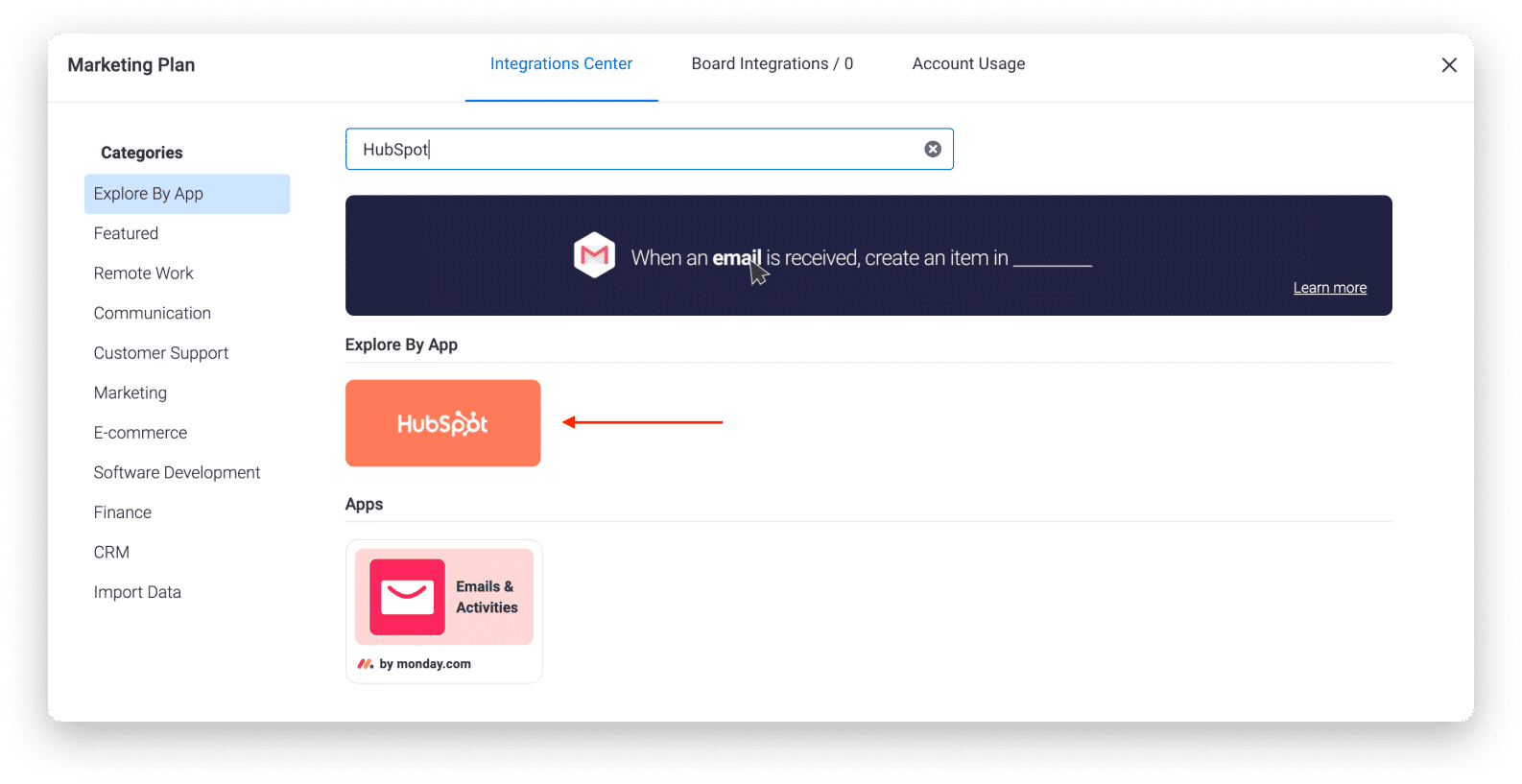
Task: Click the 'by monday.com' label
Action: click(x=425, y=664)
